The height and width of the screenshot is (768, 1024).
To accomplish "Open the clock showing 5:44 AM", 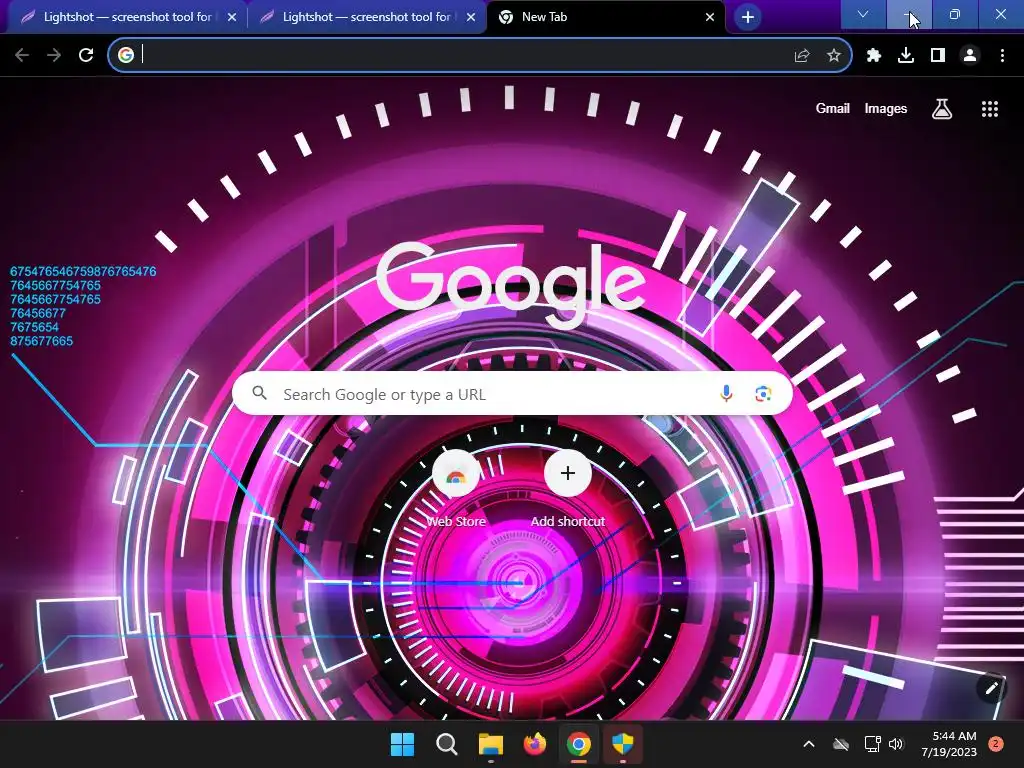I will (x=949, y=744).
